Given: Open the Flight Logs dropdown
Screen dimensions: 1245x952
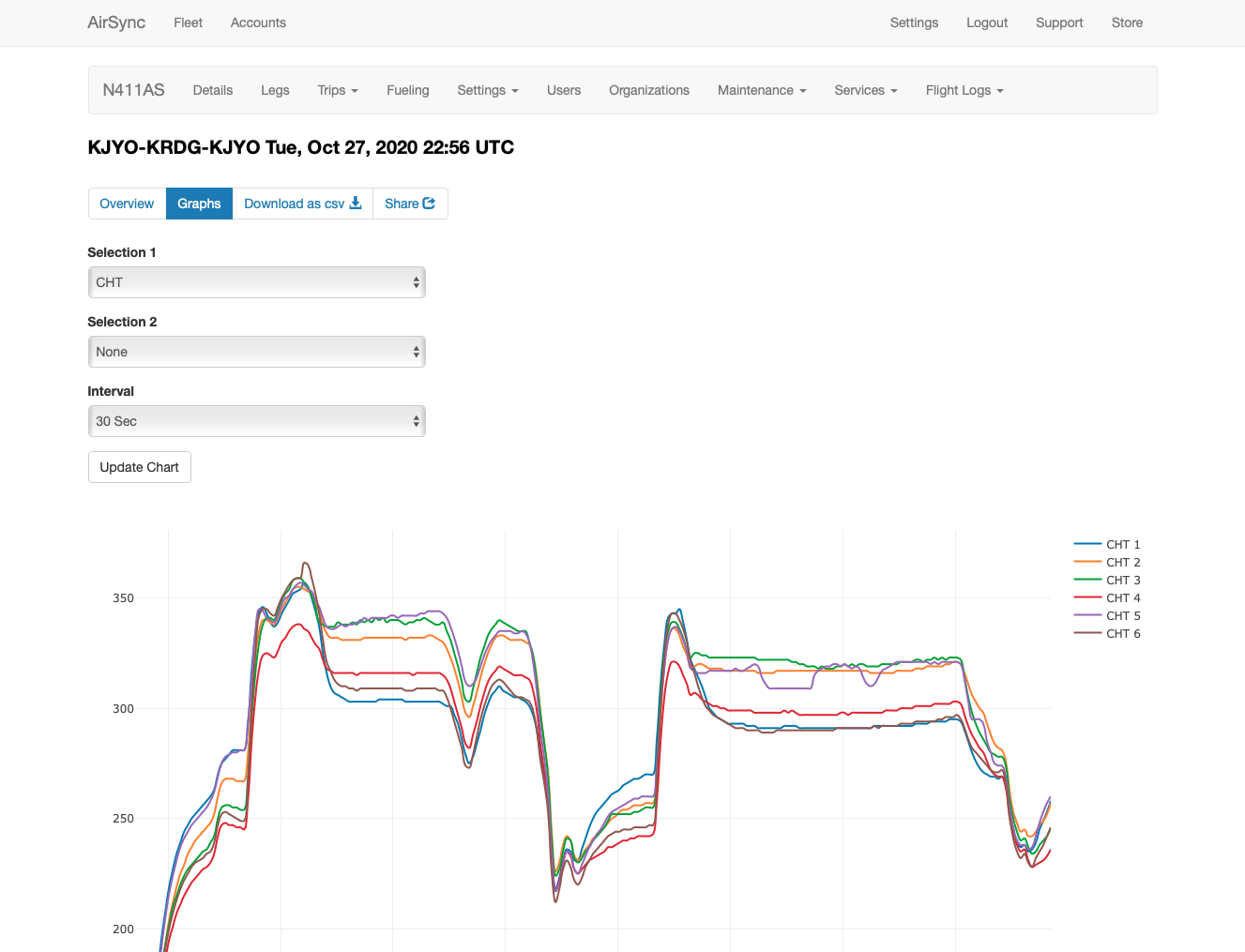Looking at the screenshot, I should click(x=964, y=90).
